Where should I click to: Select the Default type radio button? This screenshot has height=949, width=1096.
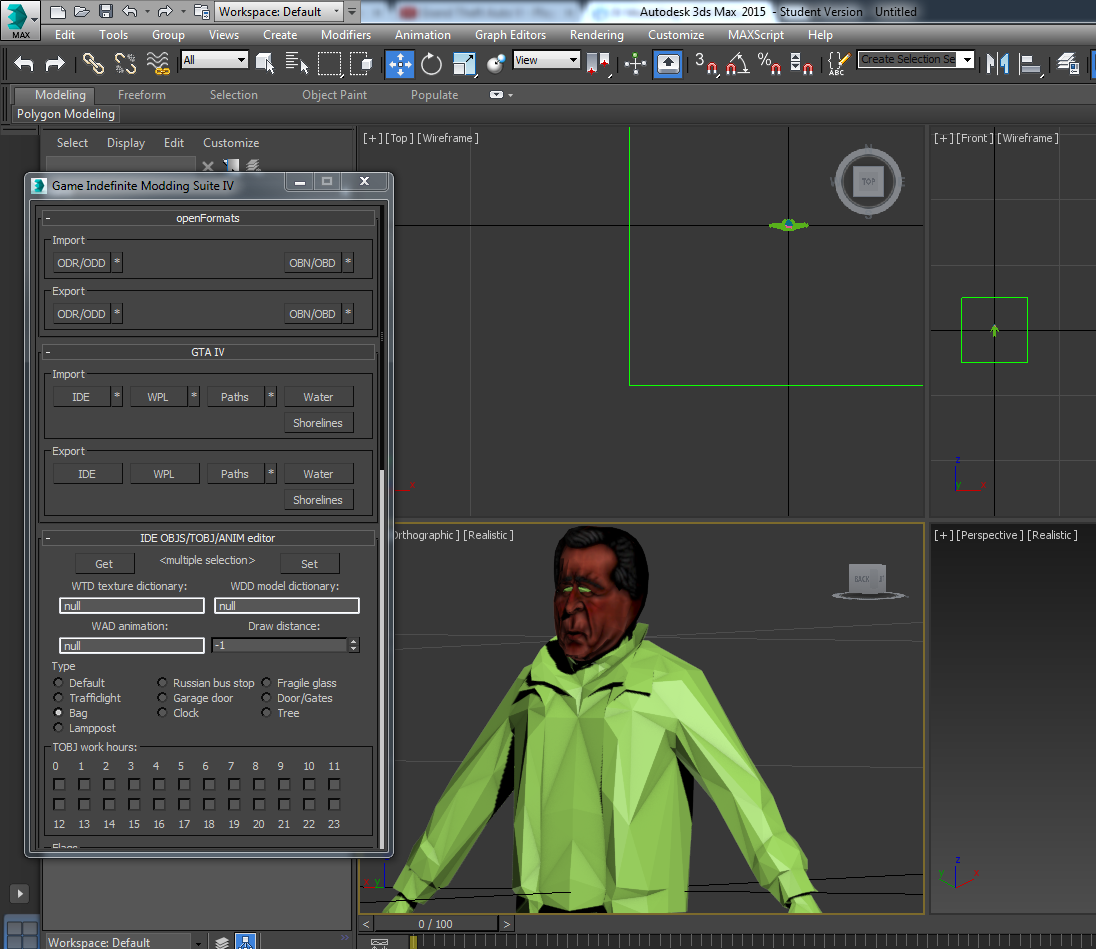coord(58,682)
